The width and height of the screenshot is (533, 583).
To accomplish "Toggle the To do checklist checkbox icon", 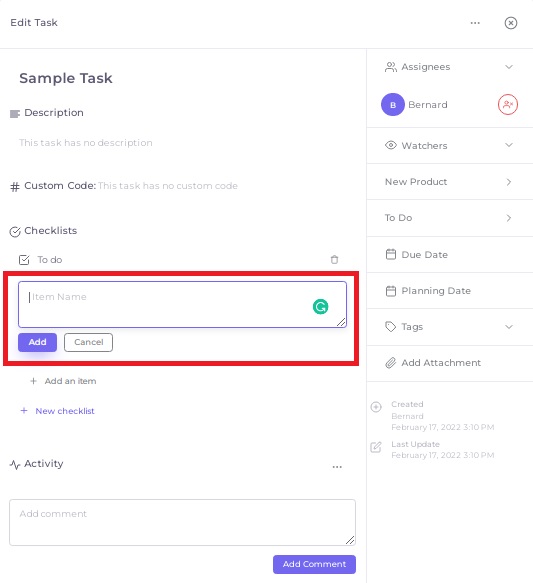I will coord(24,260).
